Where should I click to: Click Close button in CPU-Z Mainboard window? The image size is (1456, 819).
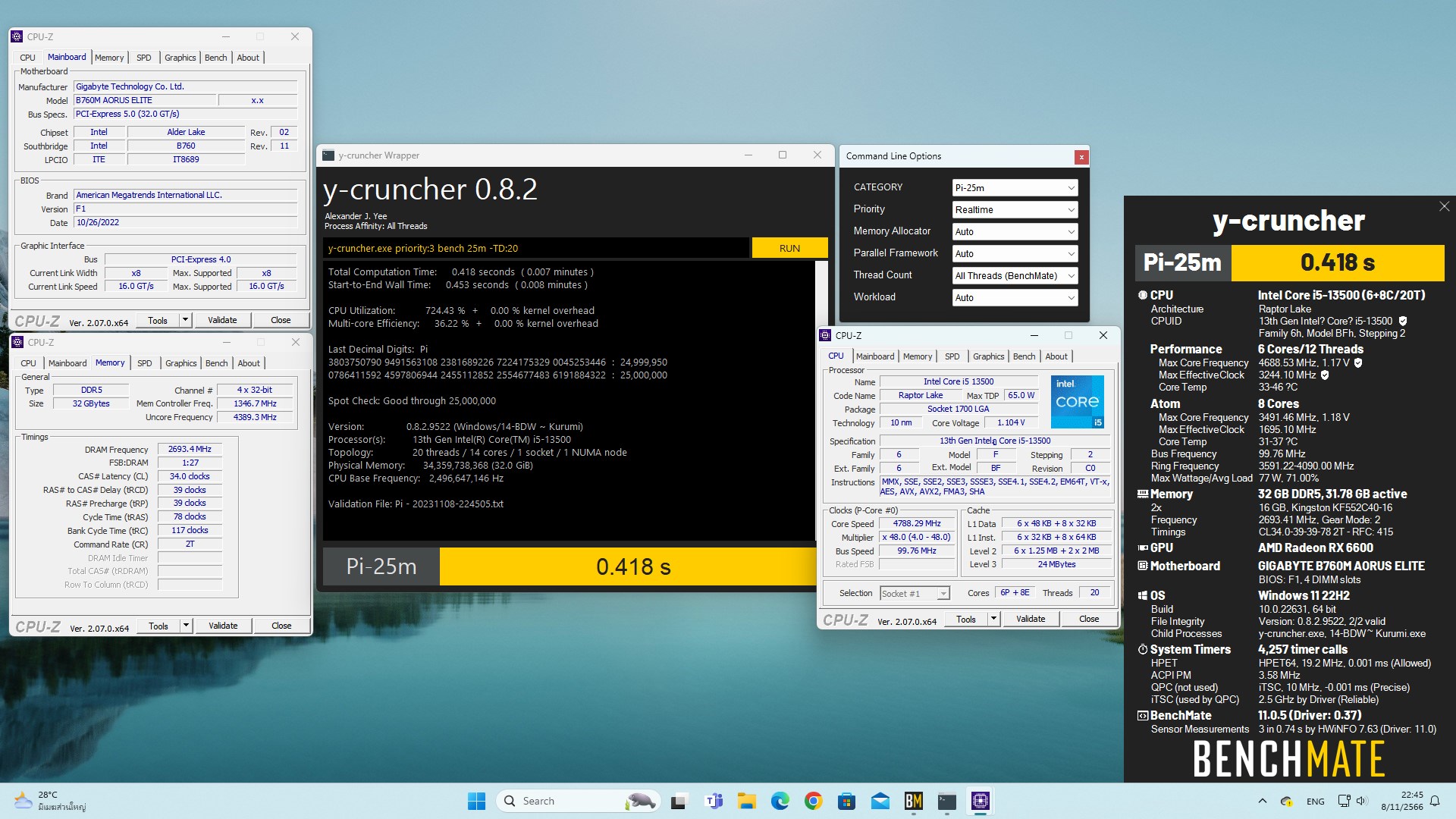(x=281, y=320)
